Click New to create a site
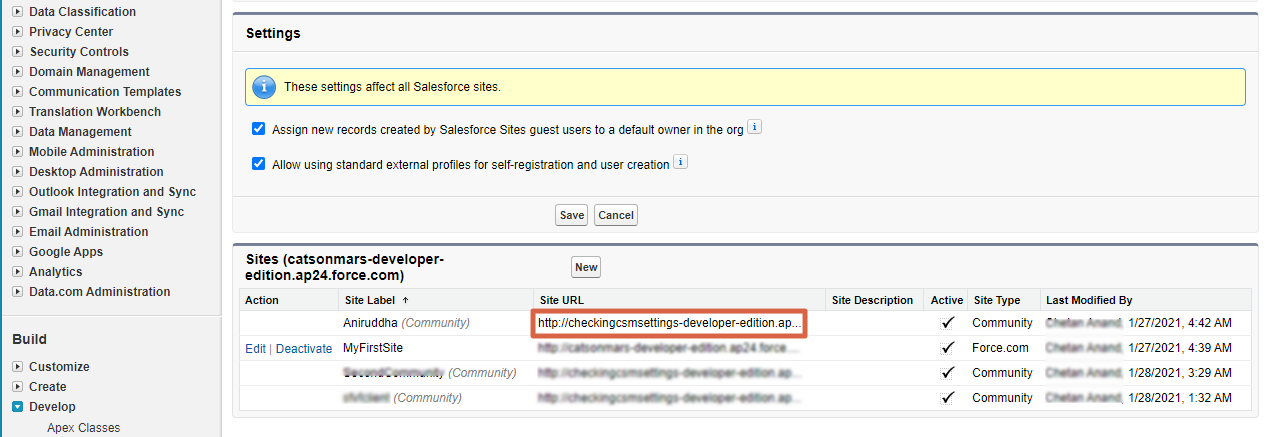Image resolution: width=1269 pixels, height=437 pixels. [x=585, y=267]
